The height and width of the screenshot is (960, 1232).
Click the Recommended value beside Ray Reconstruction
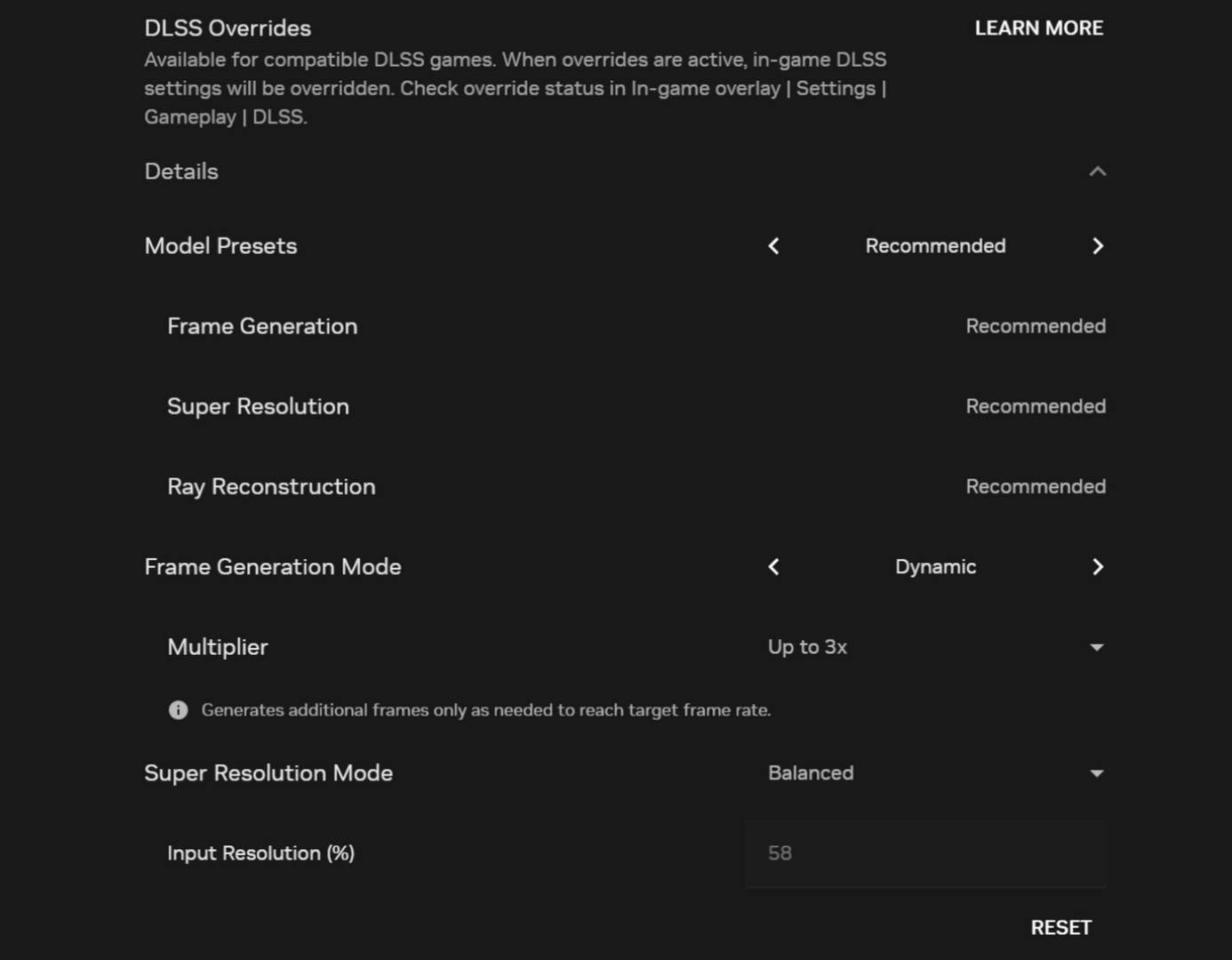[x=1036, y=487]
